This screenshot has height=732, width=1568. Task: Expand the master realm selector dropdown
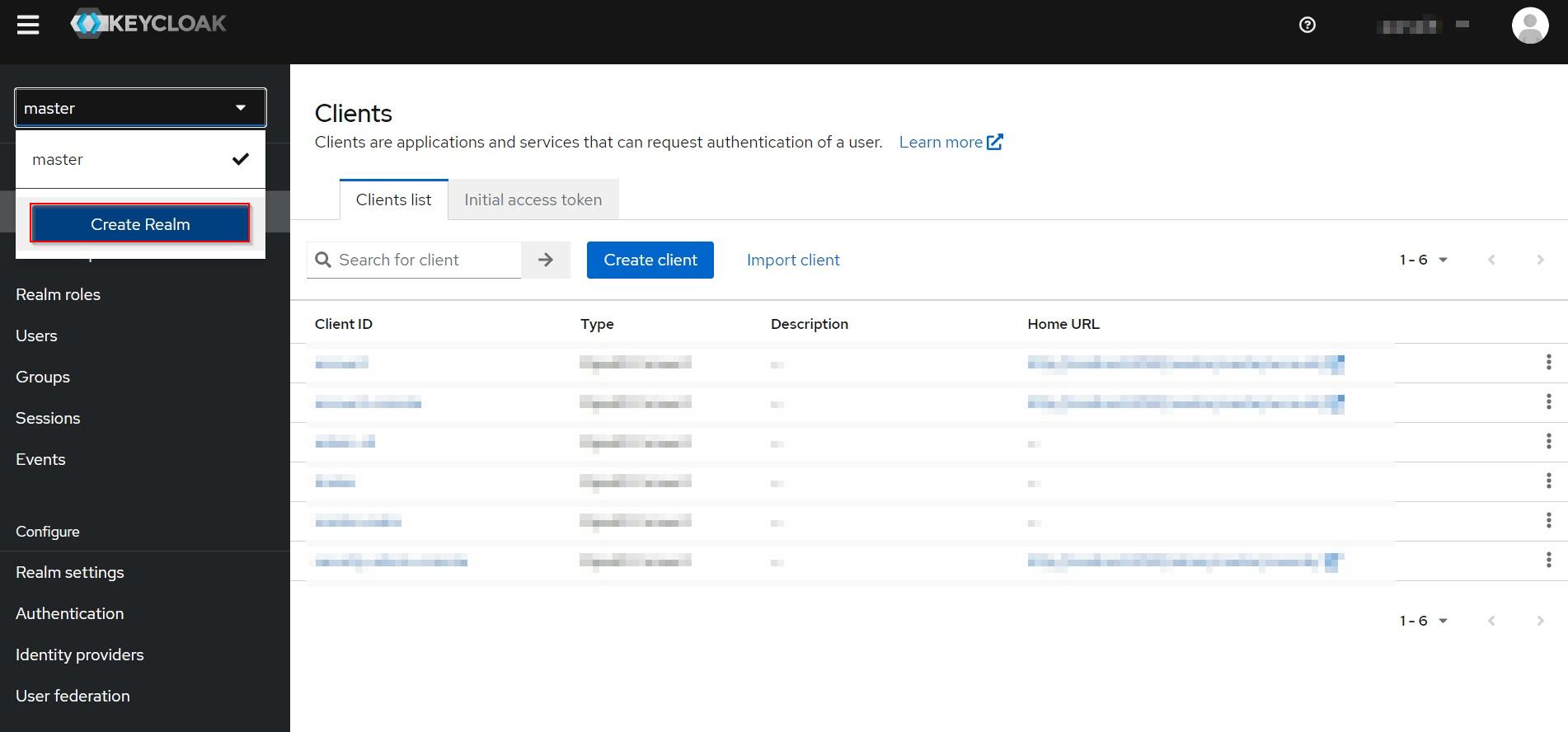coord(140,108)
